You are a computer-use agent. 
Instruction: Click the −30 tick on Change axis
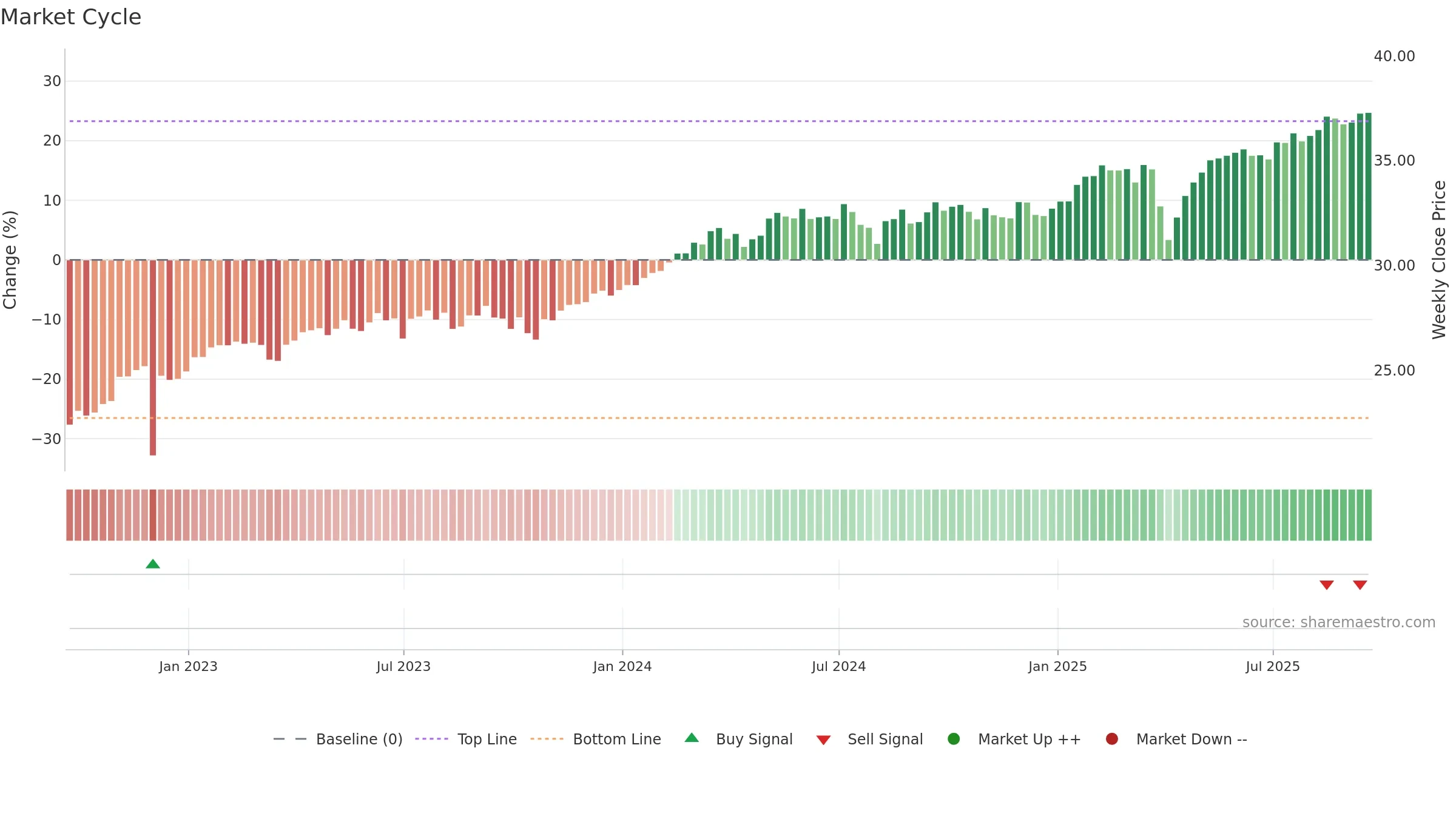[47, 439]
